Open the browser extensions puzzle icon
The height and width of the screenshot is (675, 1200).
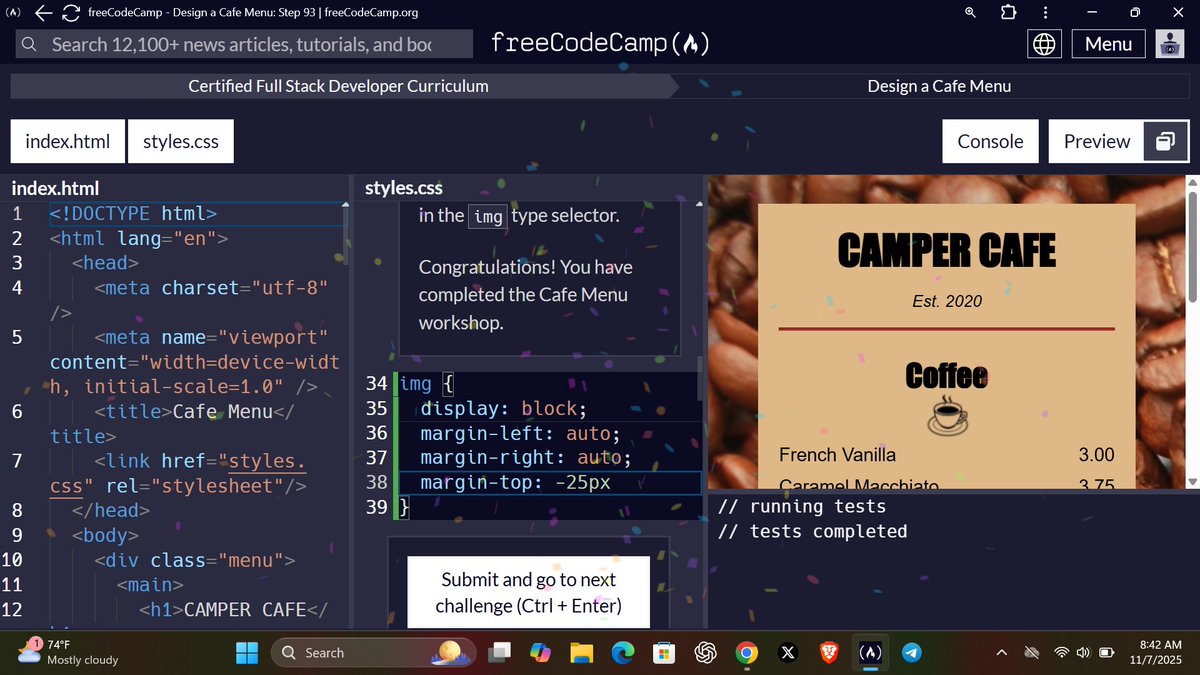[1007, 13]
